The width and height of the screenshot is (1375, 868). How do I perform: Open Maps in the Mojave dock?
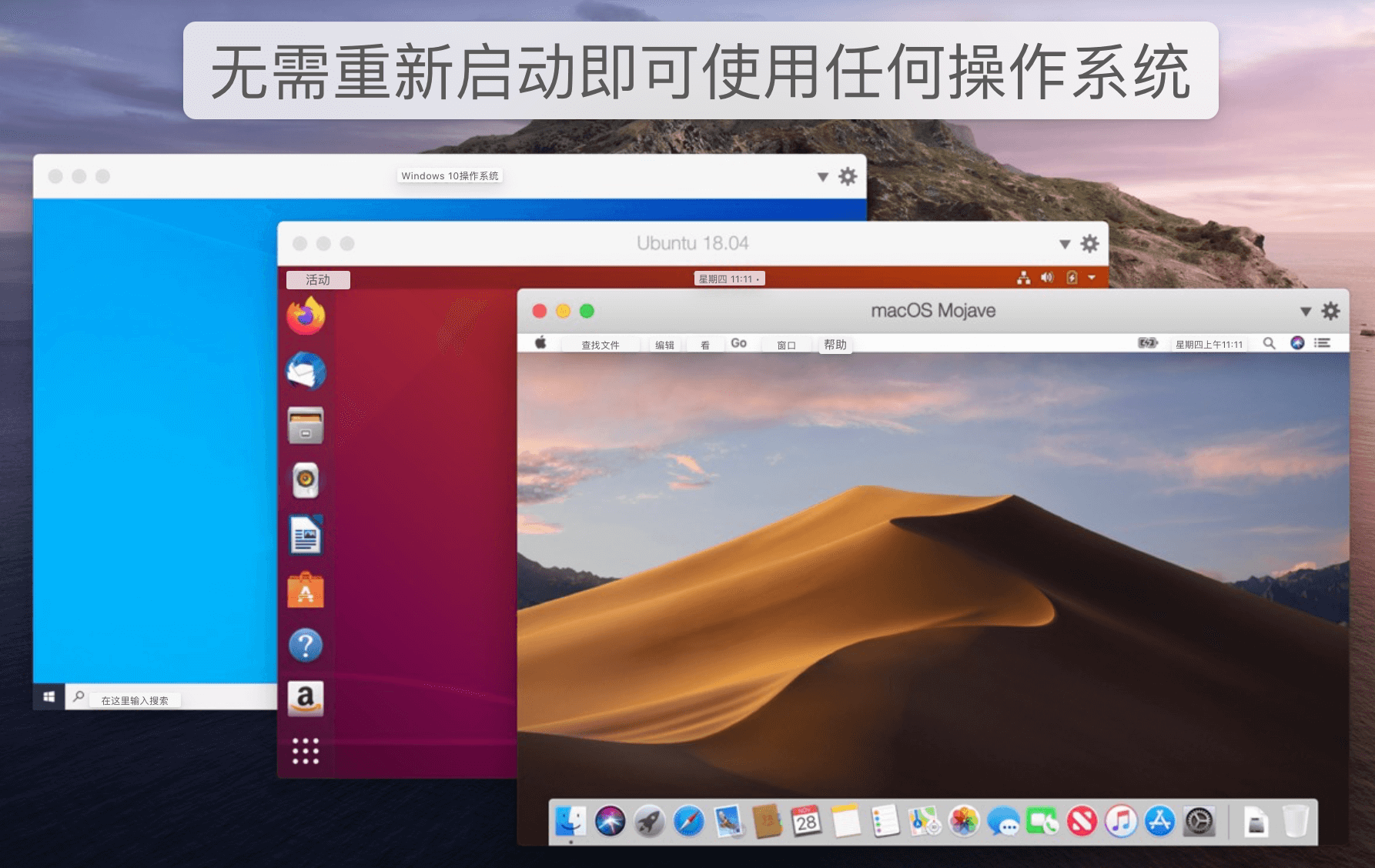[x=925, y=822]
